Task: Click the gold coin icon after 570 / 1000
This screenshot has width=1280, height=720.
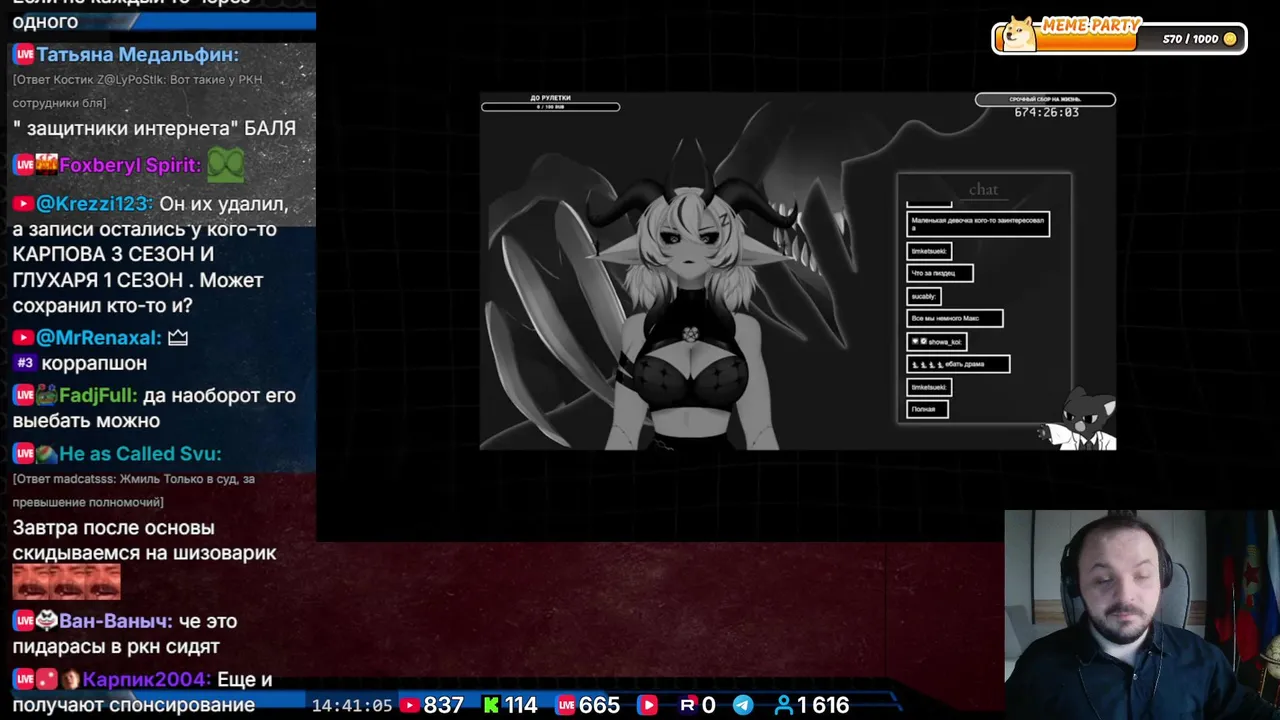Action: point(1230,39)
